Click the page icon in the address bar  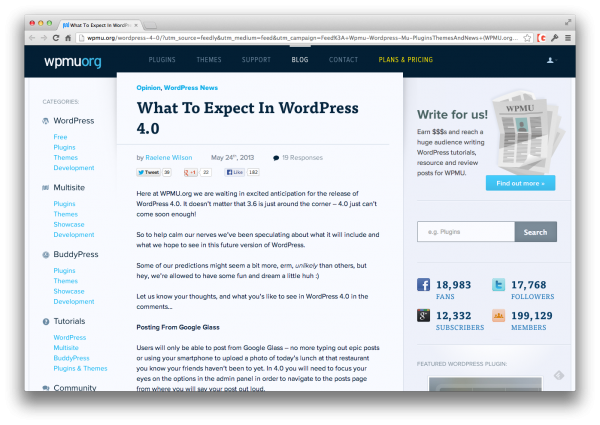point(81,38)
